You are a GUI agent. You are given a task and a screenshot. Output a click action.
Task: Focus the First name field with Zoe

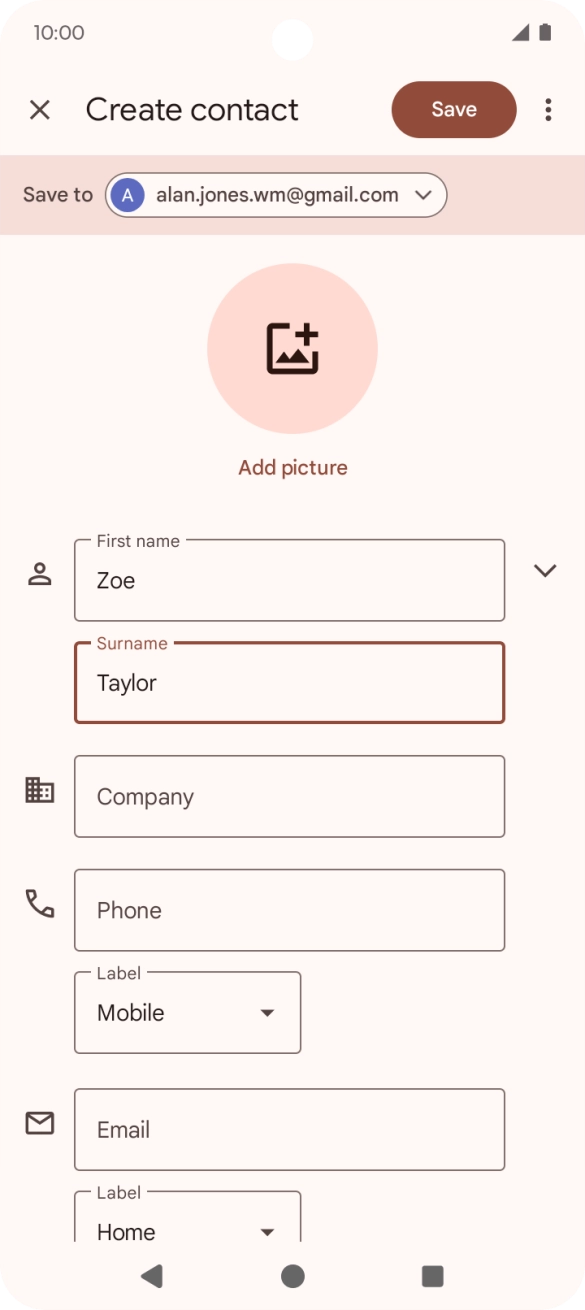(x=290, y=580)
